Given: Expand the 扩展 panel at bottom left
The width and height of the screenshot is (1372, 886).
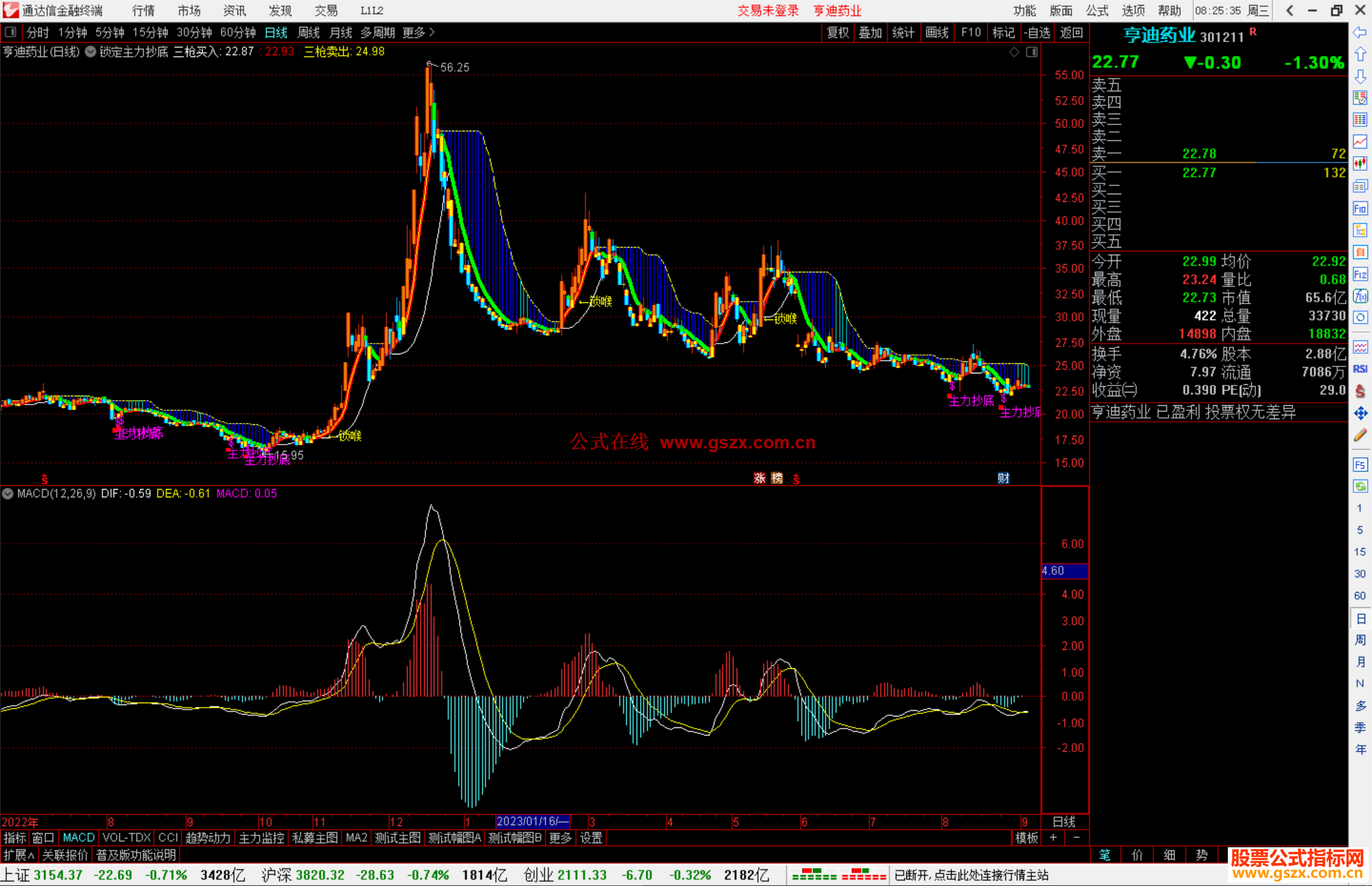Looking at the screenshot, I should (19, 855).
